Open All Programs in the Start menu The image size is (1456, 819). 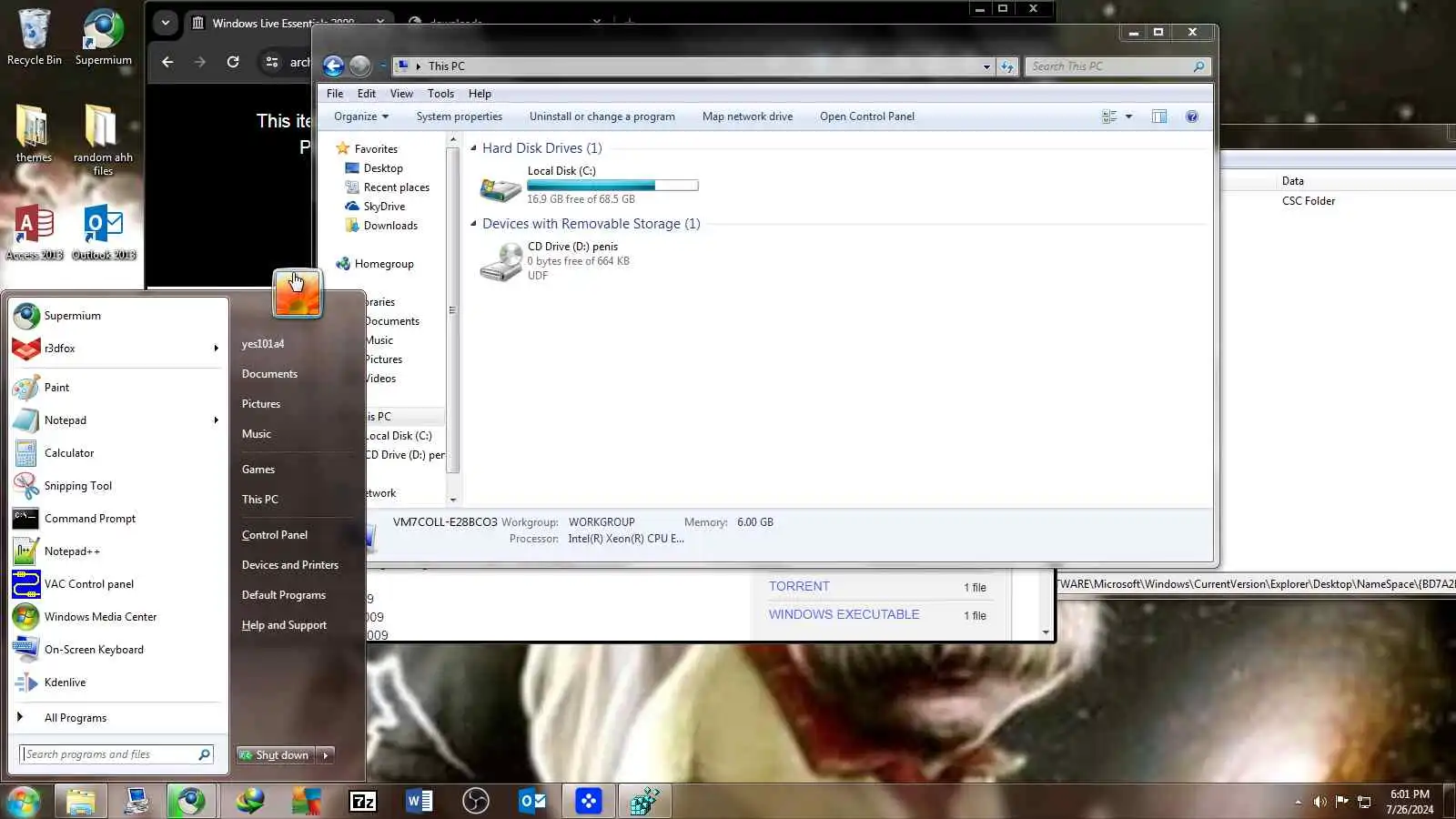click(118, 718)
